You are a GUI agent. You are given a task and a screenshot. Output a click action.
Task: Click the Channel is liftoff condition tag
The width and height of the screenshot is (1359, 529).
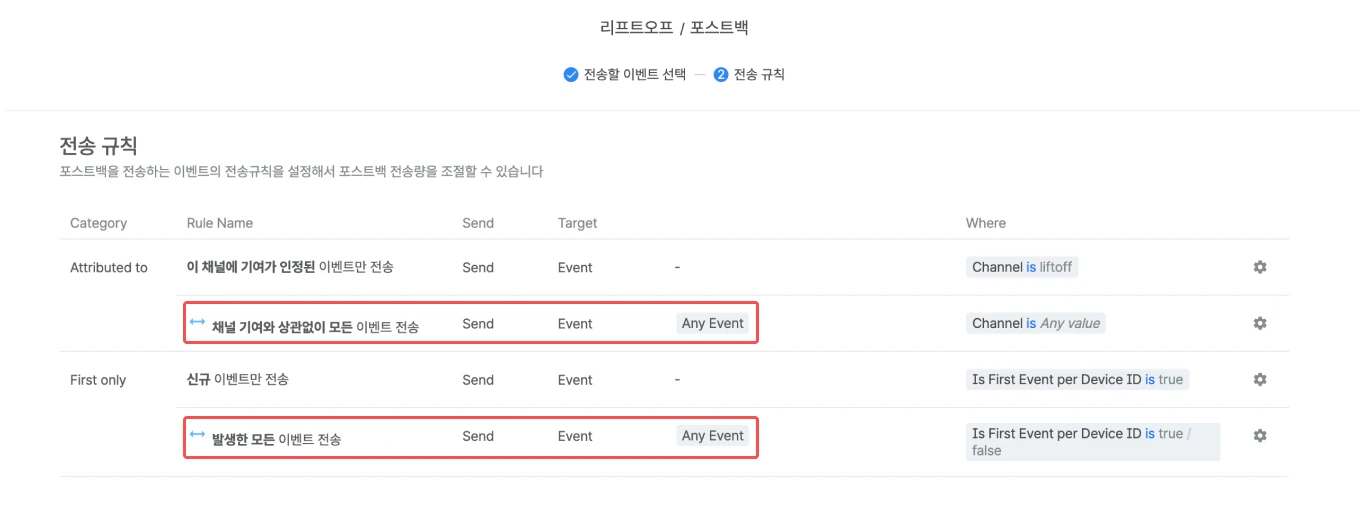coord(1023,267)
